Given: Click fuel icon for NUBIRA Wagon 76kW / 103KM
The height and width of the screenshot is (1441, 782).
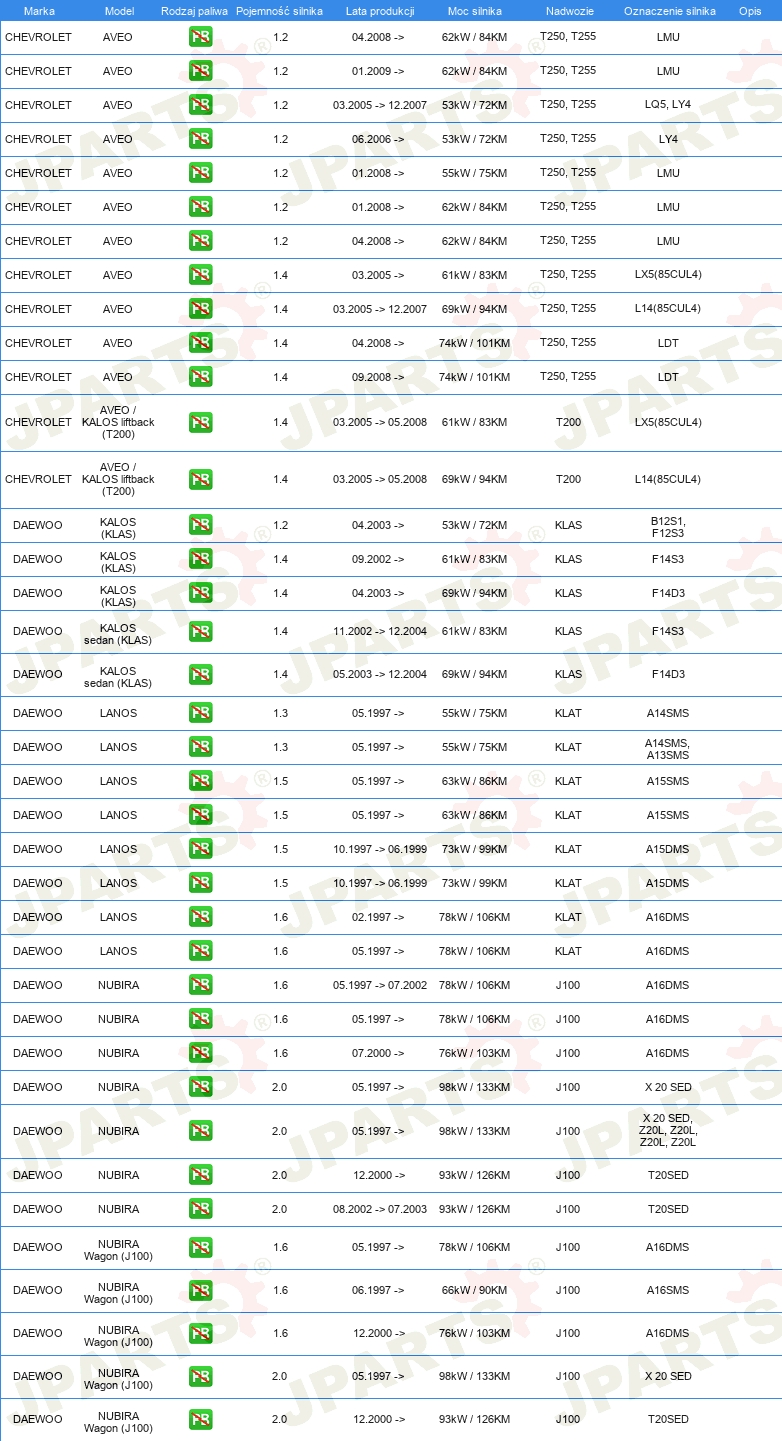Looking at the screenshot, I should click(x=200, y=1333).
